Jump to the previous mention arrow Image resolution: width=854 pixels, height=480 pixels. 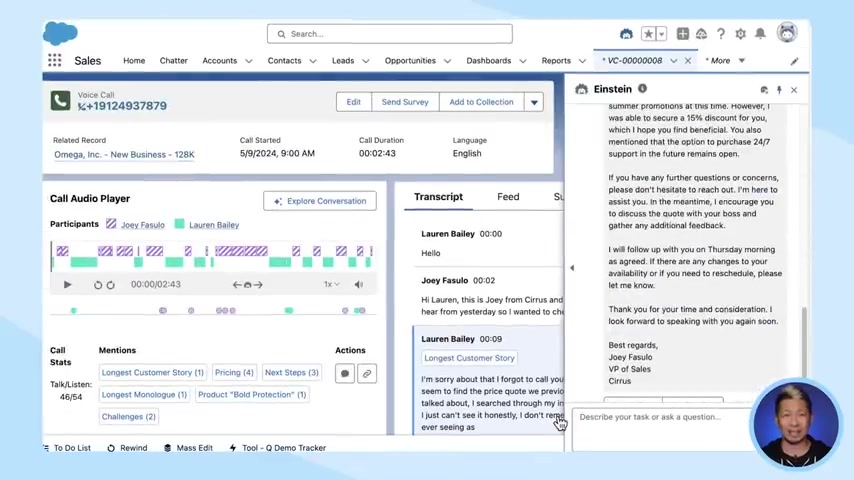pos(237,284)
